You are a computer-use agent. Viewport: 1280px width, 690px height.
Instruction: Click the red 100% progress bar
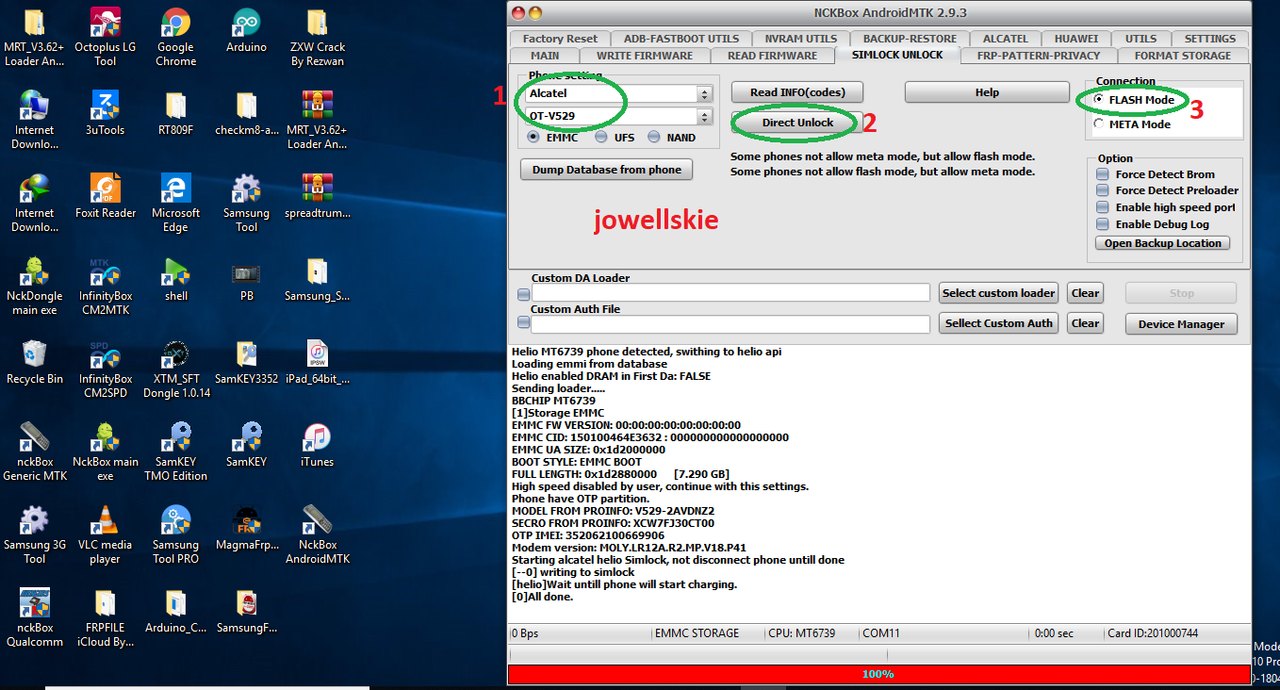877,674
